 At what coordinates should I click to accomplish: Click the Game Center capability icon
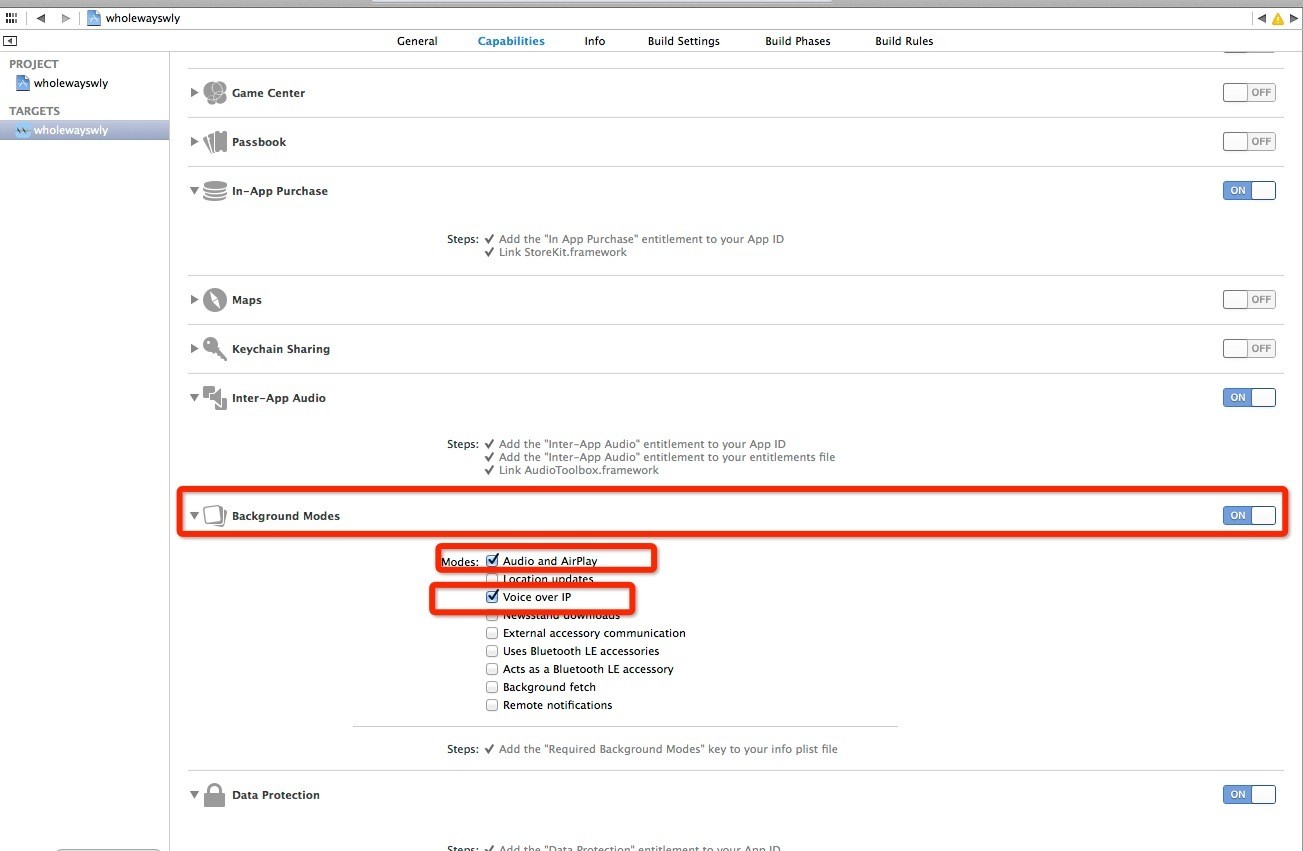point(214,93)
